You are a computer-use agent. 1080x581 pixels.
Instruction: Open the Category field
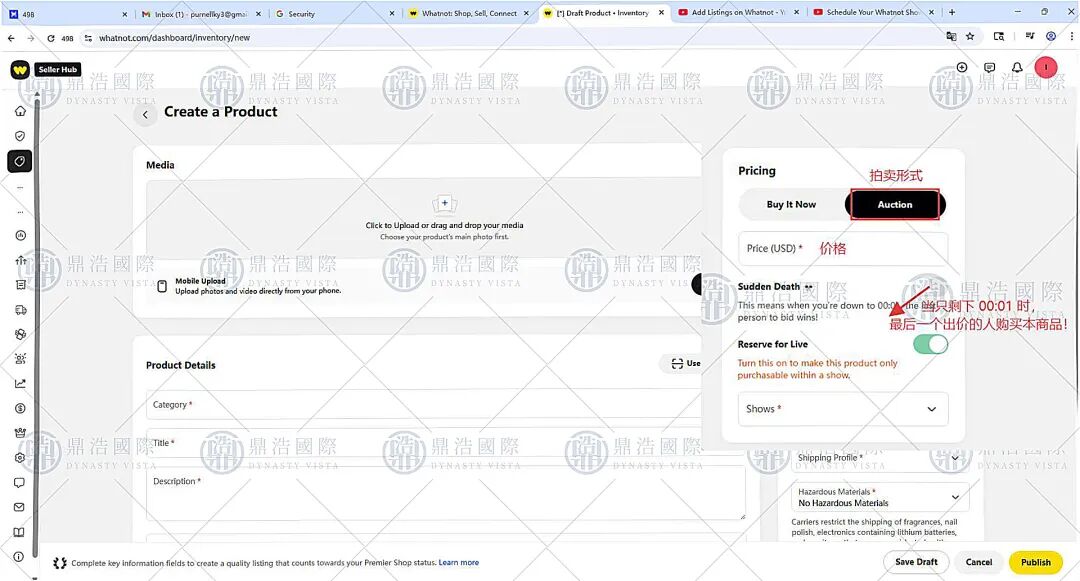[424, 405]
